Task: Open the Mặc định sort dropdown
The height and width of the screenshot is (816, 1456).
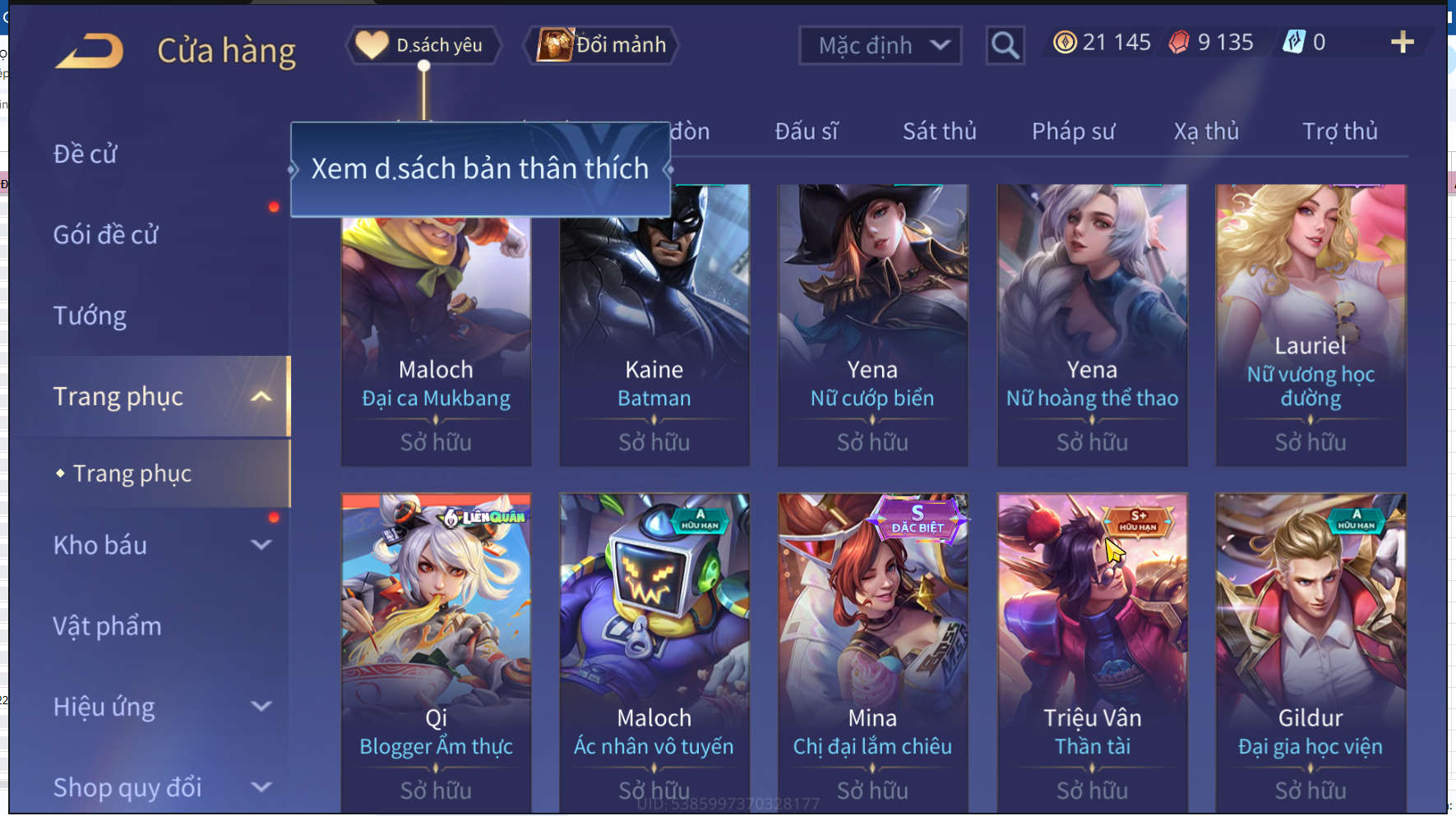Action: click(x=881, y=45)
